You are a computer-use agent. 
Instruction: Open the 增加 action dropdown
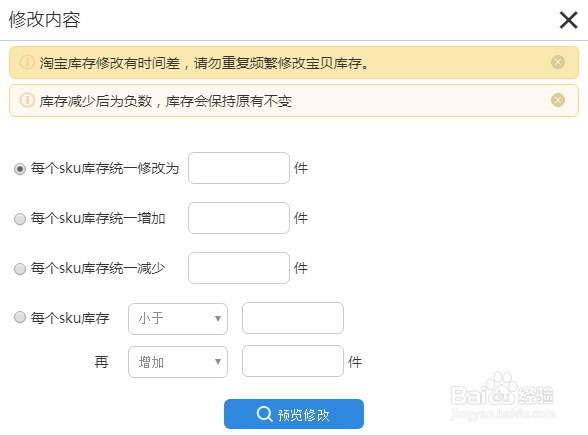[x=178, y=362]
